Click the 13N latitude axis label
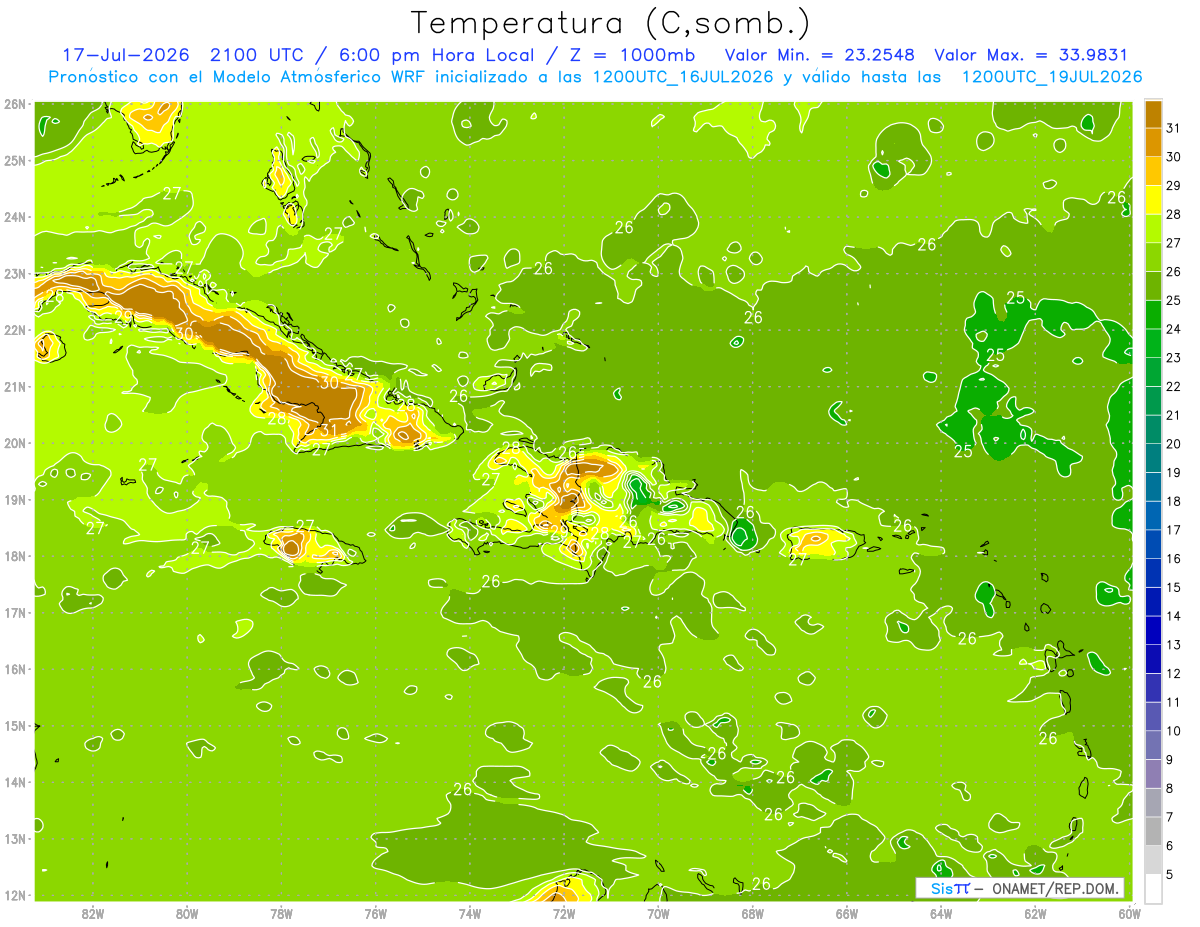Screen dimensions: 1200x927 15,838
